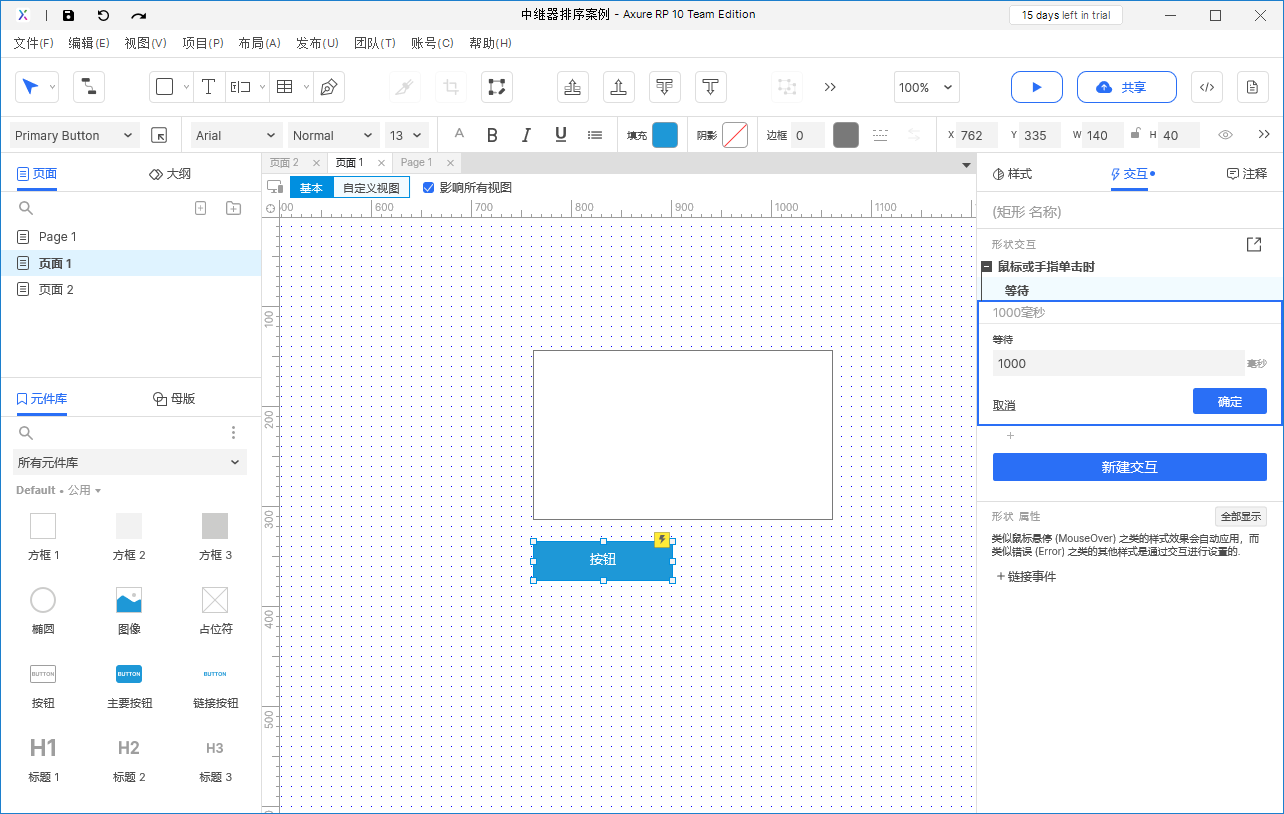Open the Arial font dropdown
Image resolution: width=1284 pixels, height=814 pixels.
pos(236,135)
